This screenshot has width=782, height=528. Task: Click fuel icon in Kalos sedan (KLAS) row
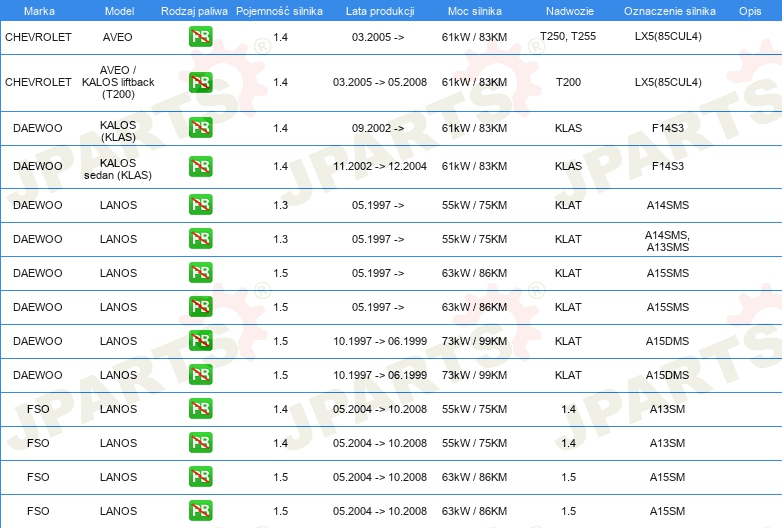200,166
